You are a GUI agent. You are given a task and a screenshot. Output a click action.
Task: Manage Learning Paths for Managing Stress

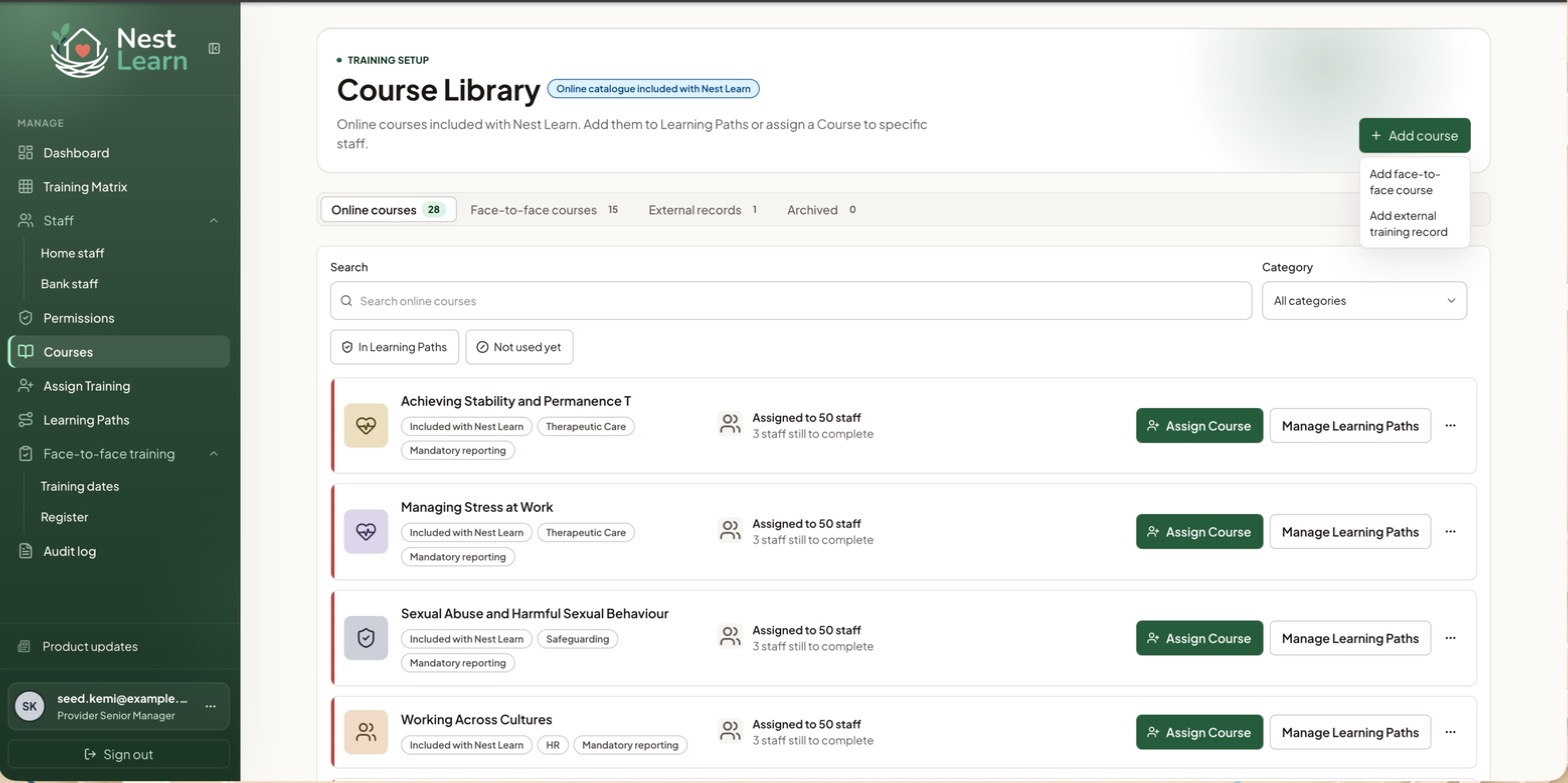[1350, 531]
